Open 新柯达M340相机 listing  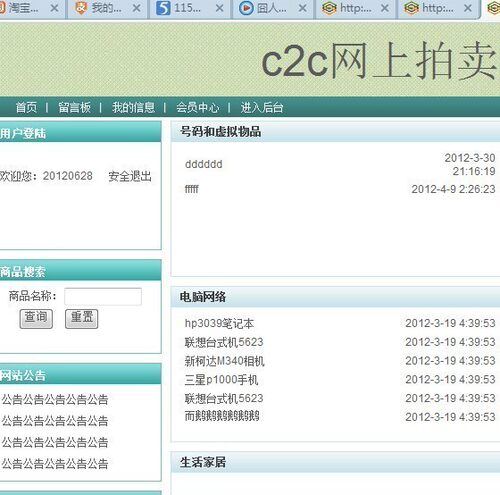tap(225, 361)
